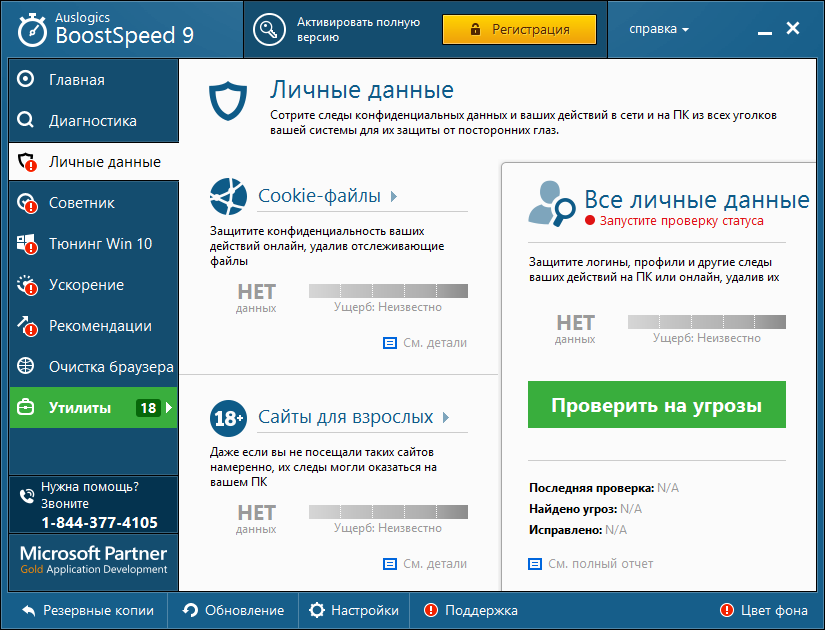Click the details list icon under Сайты для взрослых
The image size is (825, 630).
point(389,564)
